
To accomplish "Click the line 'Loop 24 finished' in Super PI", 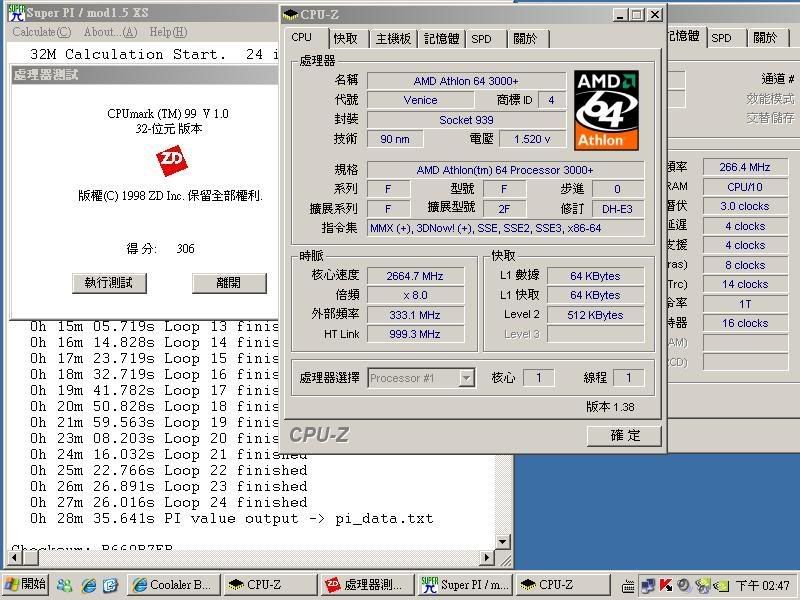I will [168, 503].
